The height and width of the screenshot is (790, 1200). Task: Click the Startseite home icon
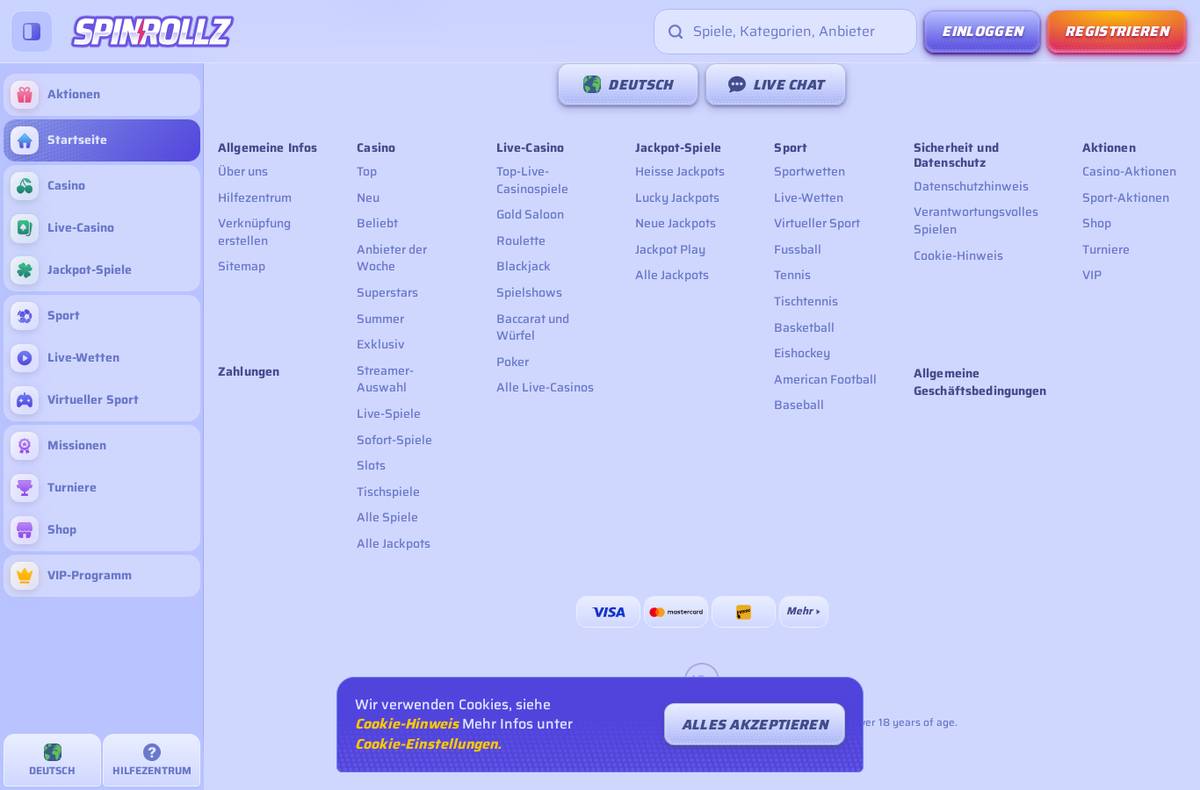pyautogui.click(x=25, y=140)
